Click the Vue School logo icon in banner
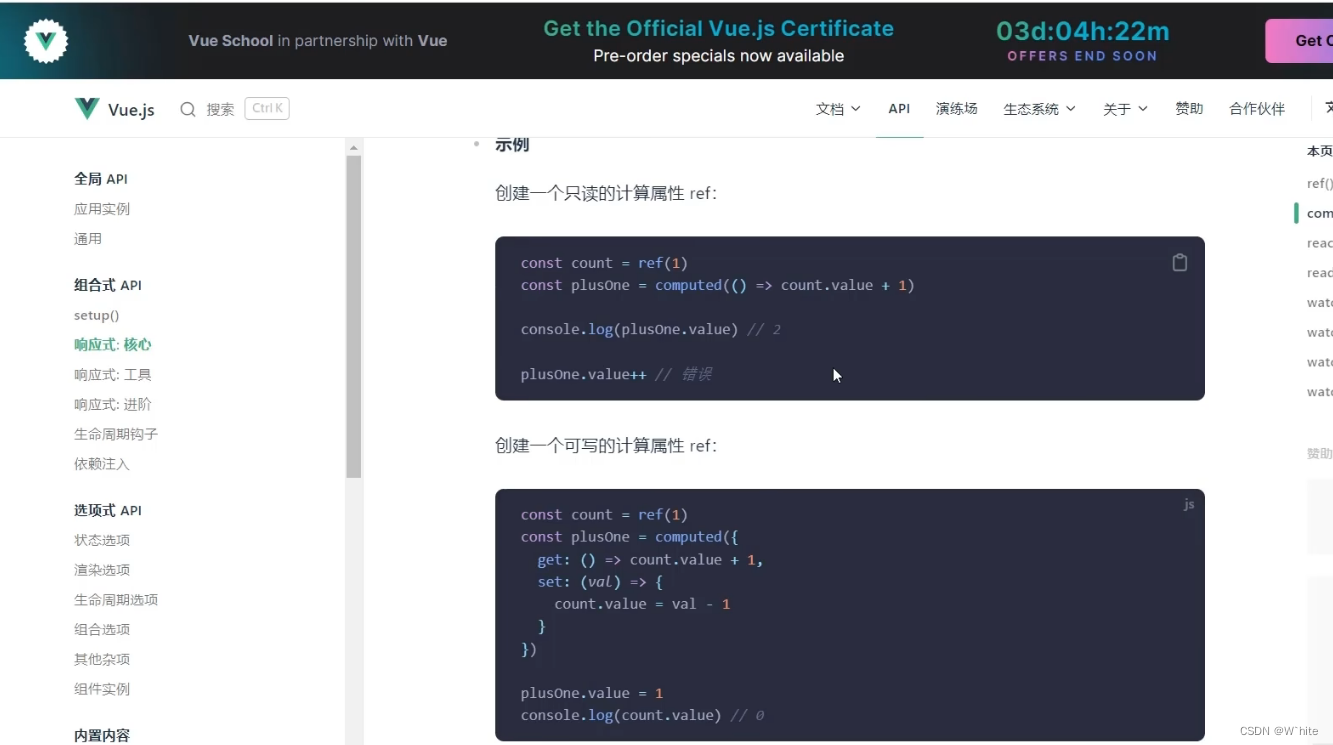The width and height of the screenshot is (1333, 745). click(46, 41)
